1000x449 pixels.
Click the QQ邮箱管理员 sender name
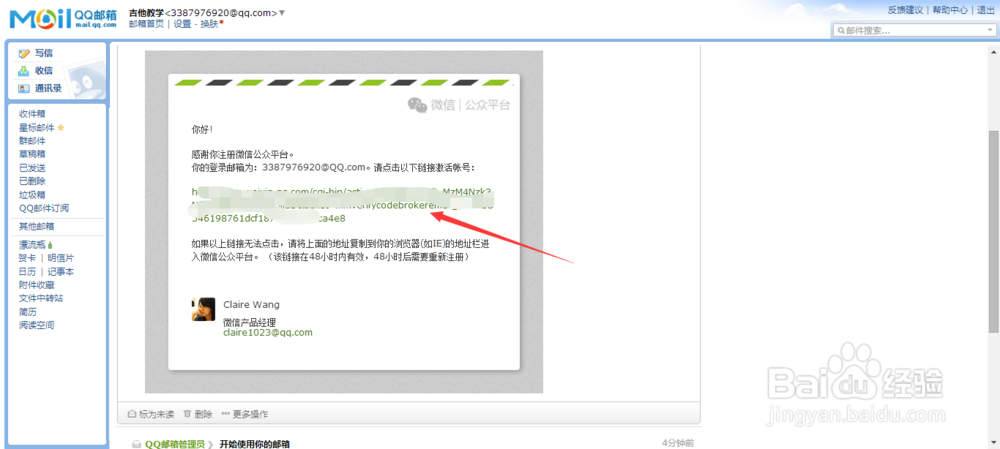point(175,444)
